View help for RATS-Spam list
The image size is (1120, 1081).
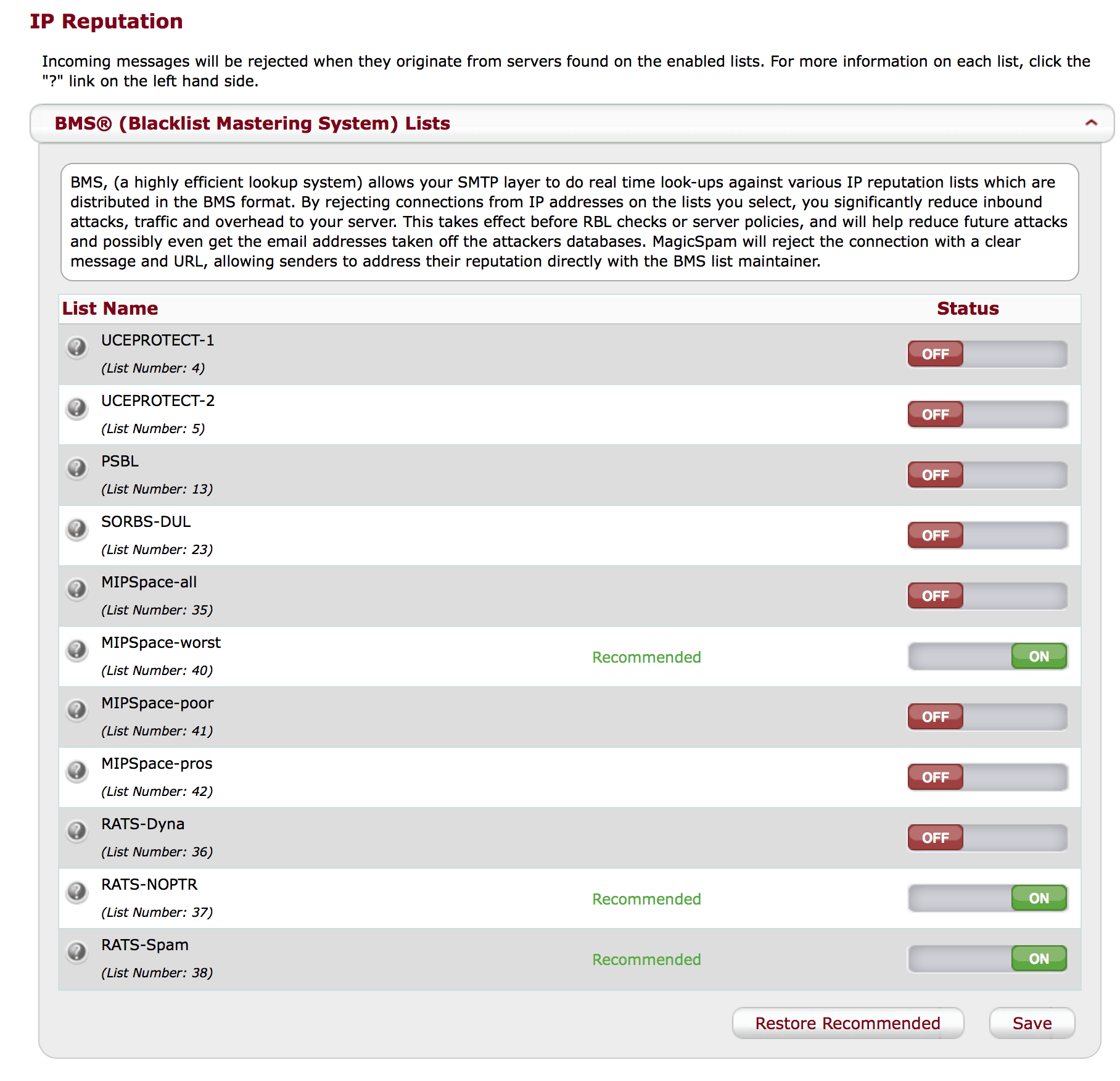(x=76, y=952)
